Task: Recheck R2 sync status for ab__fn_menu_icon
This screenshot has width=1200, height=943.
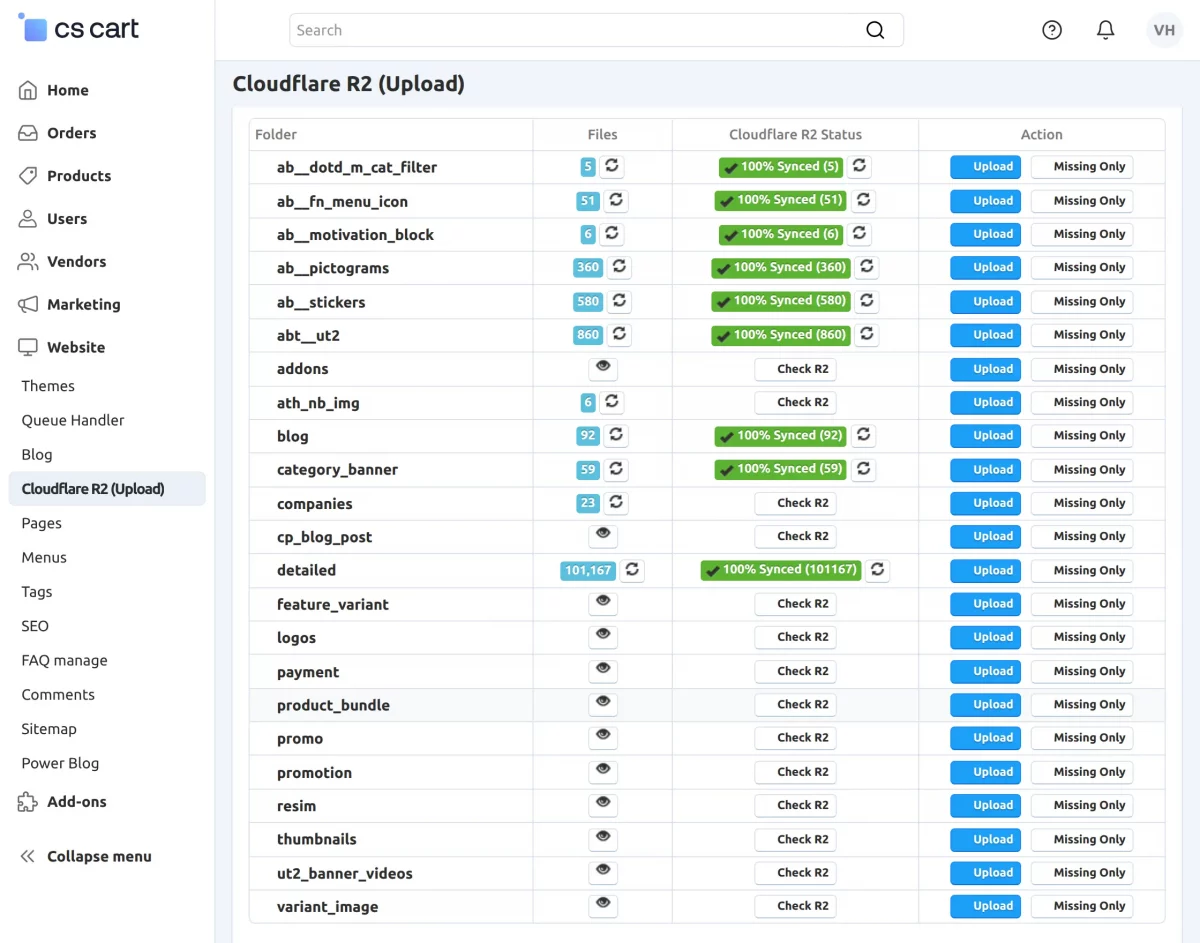Action: (864, 200)
